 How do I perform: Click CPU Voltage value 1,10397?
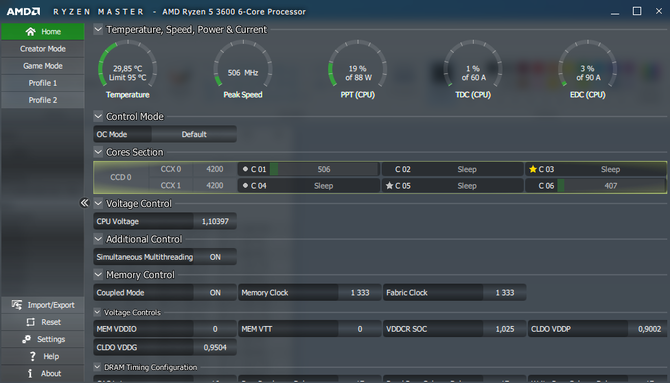(215, 221)
